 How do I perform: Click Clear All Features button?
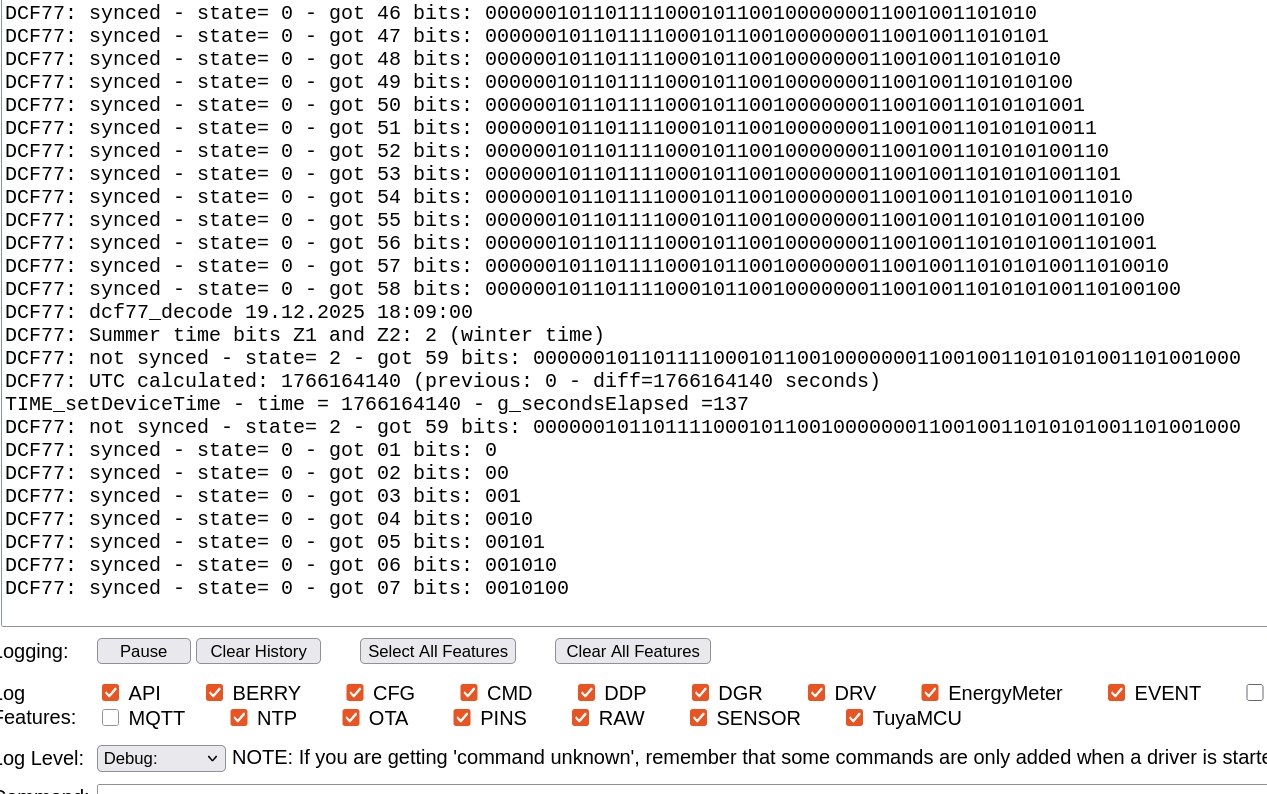[633, 651]
